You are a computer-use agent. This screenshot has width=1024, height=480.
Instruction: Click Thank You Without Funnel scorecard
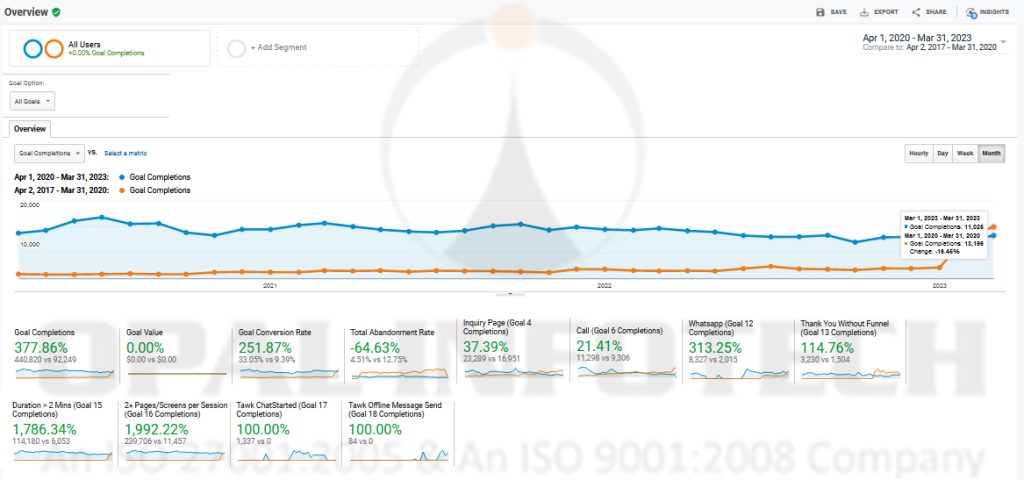click(851, 349)
